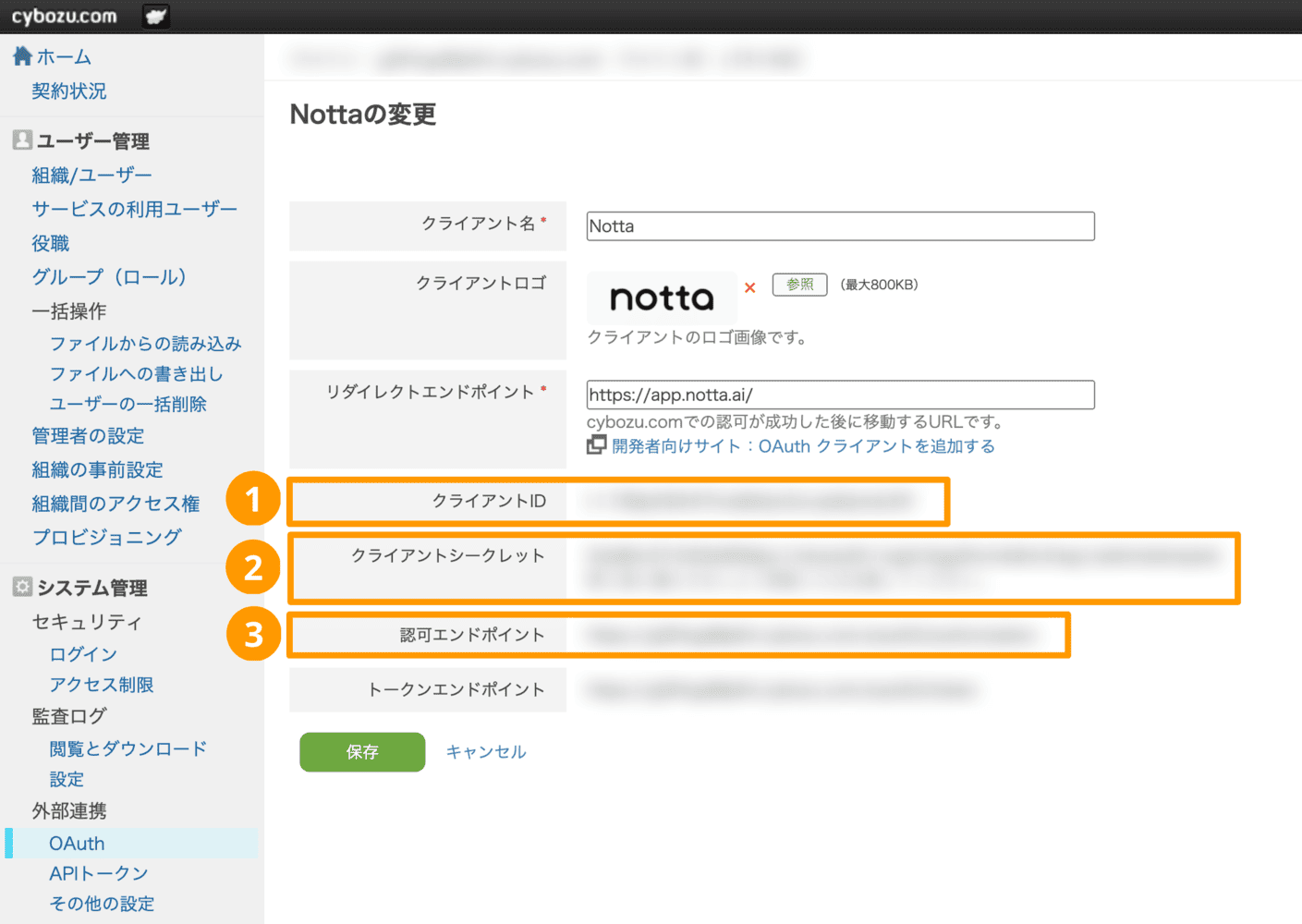This screenshot has width=1302, height=924.
Task: Open その他の設定 page
Action: pyautogui.click(x=102, y=904)
